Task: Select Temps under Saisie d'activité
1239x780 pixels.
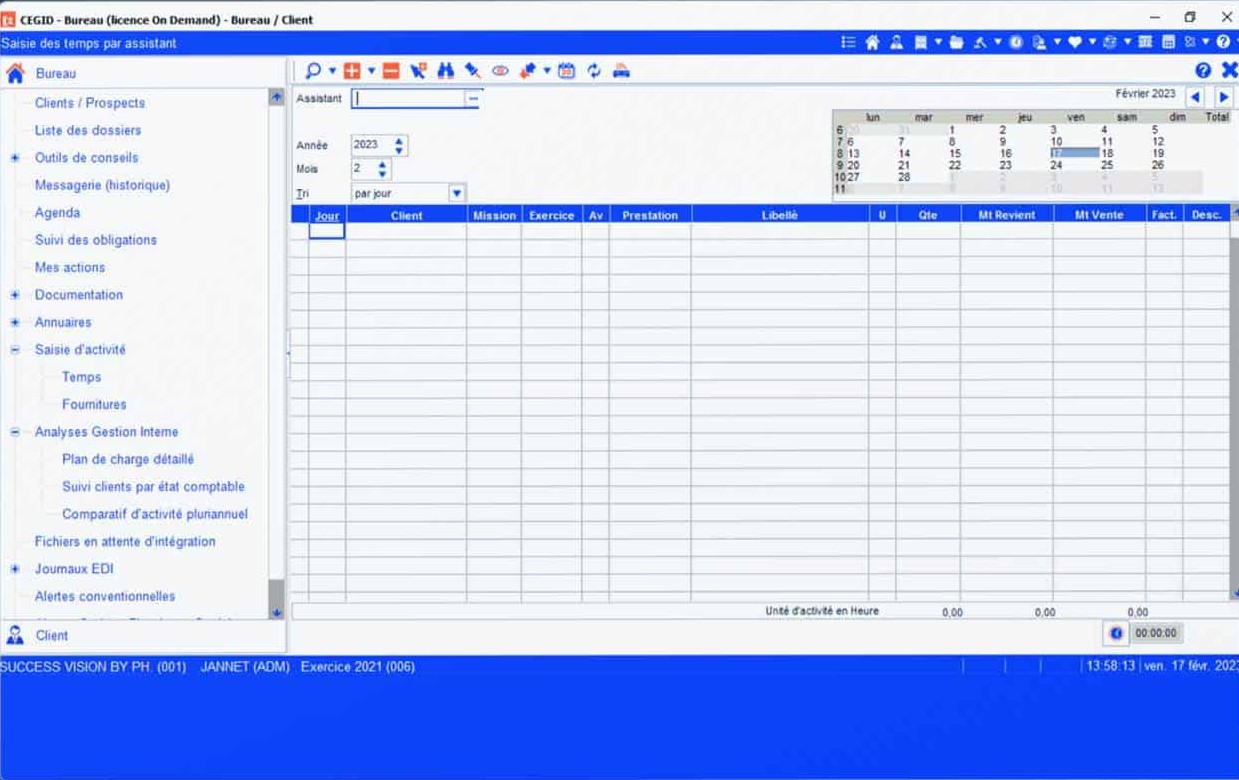Action: click(80, 377)
